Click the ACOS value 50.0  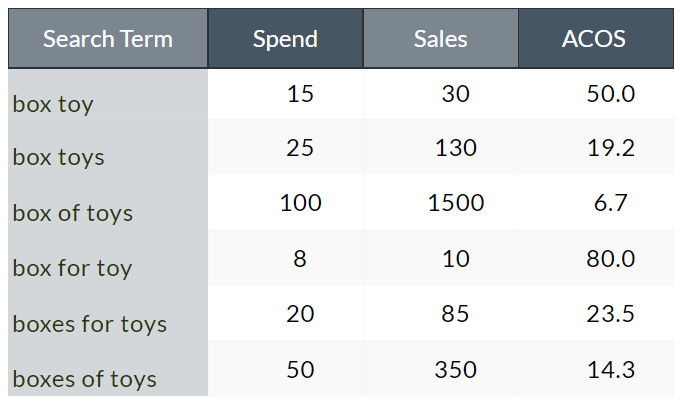pos(610,94)
